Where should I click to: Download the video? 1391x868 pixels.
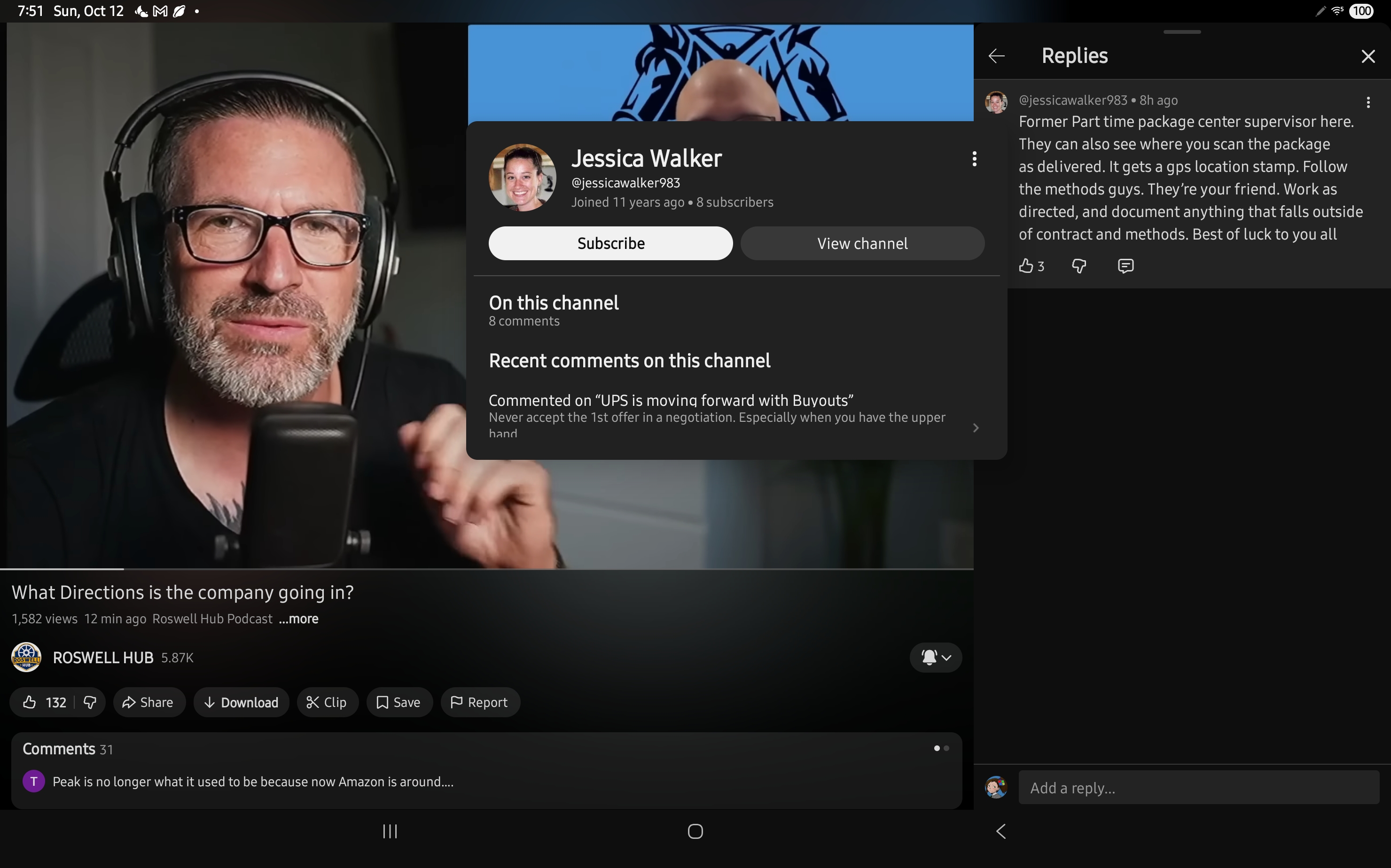point(241,702)
